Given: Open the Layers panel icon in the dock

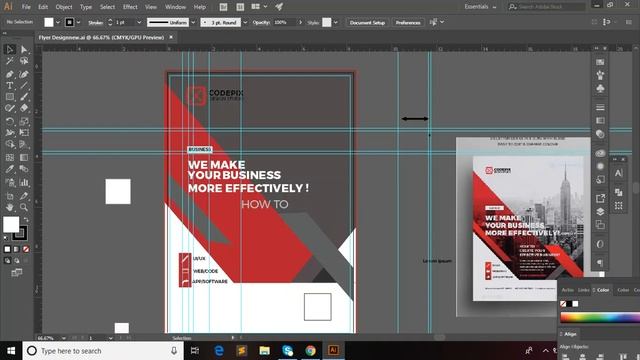Looking at the screenshot, I should pyautogui.click(x=600, y=211).
